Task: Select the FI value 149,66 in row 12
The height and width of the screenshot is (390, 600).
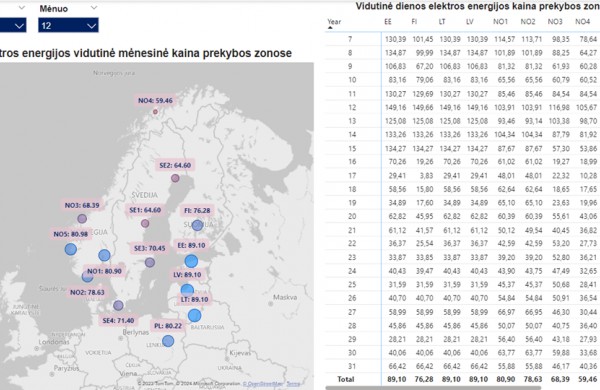Action: (x=423, y=108)
